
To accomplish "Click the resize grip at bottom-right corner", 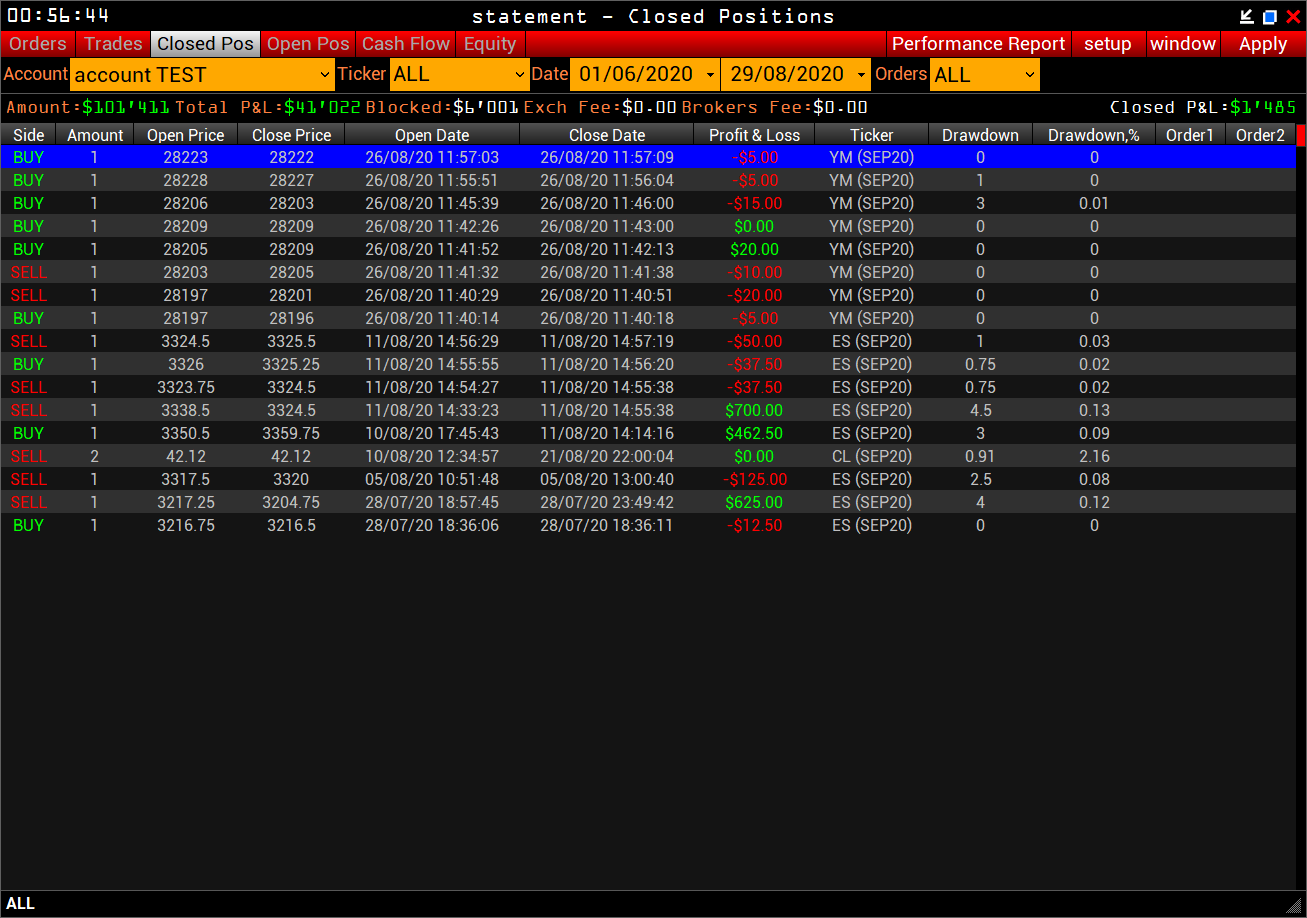I will 1294,904.
